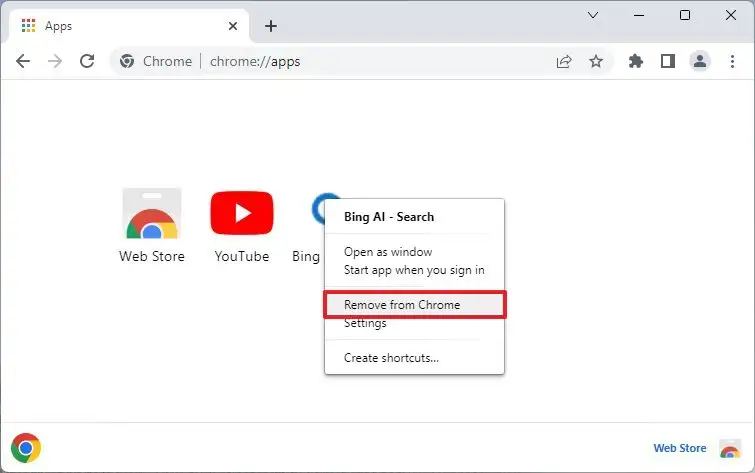
Task: Open a new tab with the plus button
Action: tap(271, 26)
